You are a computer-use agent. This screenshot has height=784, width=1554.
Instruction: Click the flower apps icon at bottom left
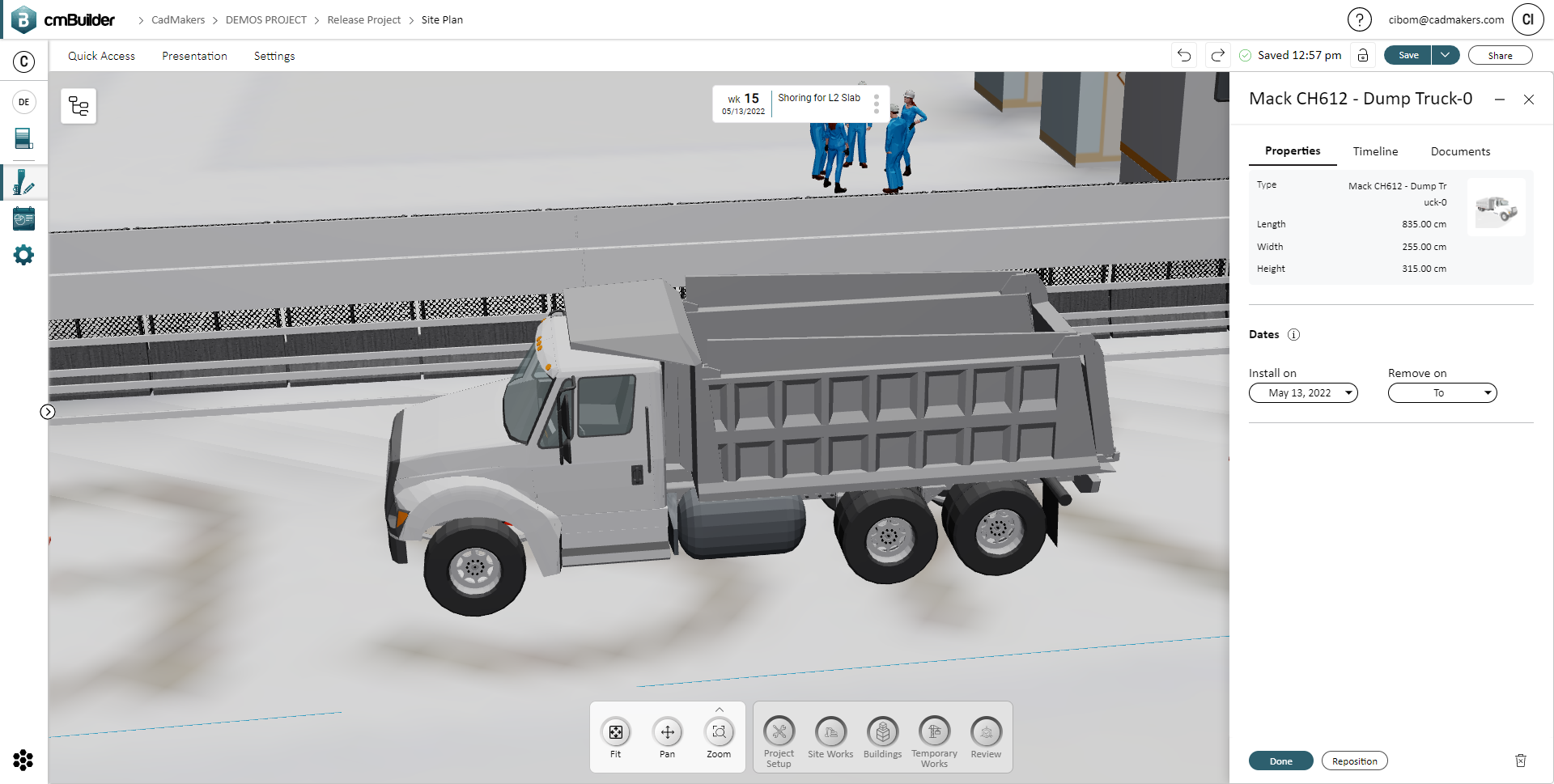[x=23, y=760]
